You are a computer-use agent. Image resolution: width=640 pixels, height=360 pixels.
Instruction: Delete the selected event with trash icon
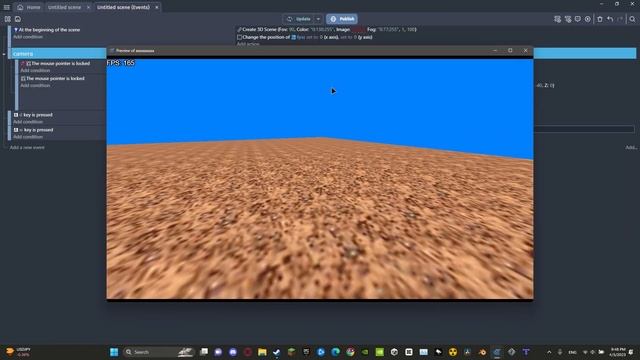600,19
